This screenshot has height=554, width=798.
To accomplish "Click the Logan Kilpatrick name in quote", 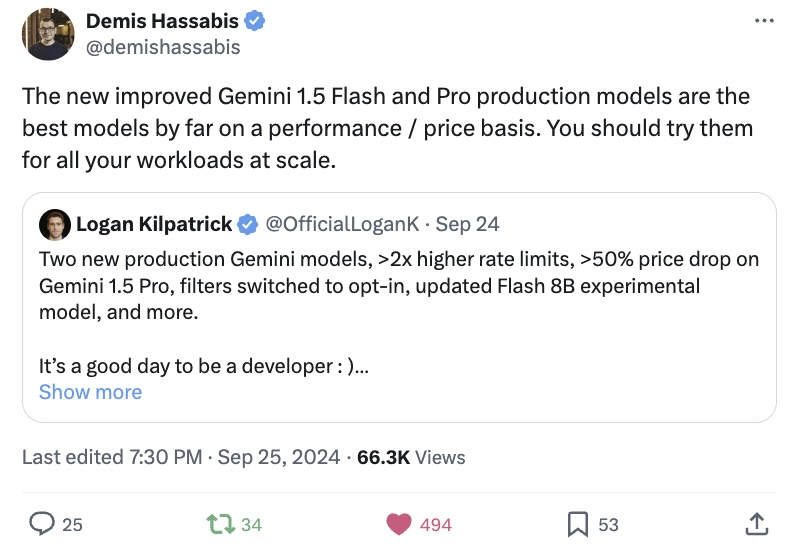I will (154, 224).
